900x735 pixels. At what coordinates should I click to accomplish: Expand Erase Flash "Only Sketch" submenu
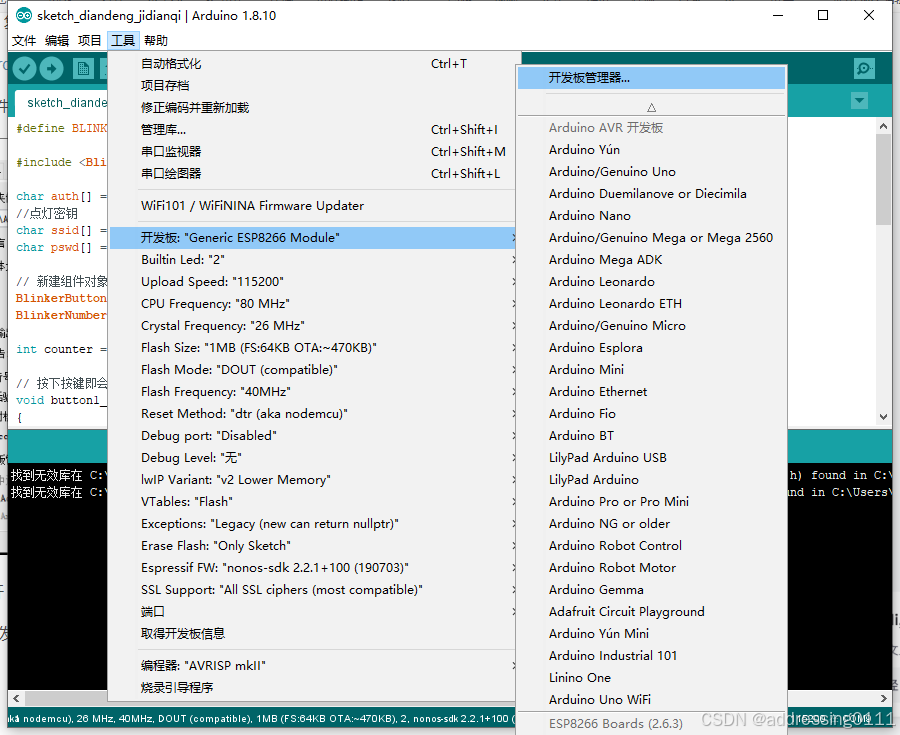click(312, 546)
